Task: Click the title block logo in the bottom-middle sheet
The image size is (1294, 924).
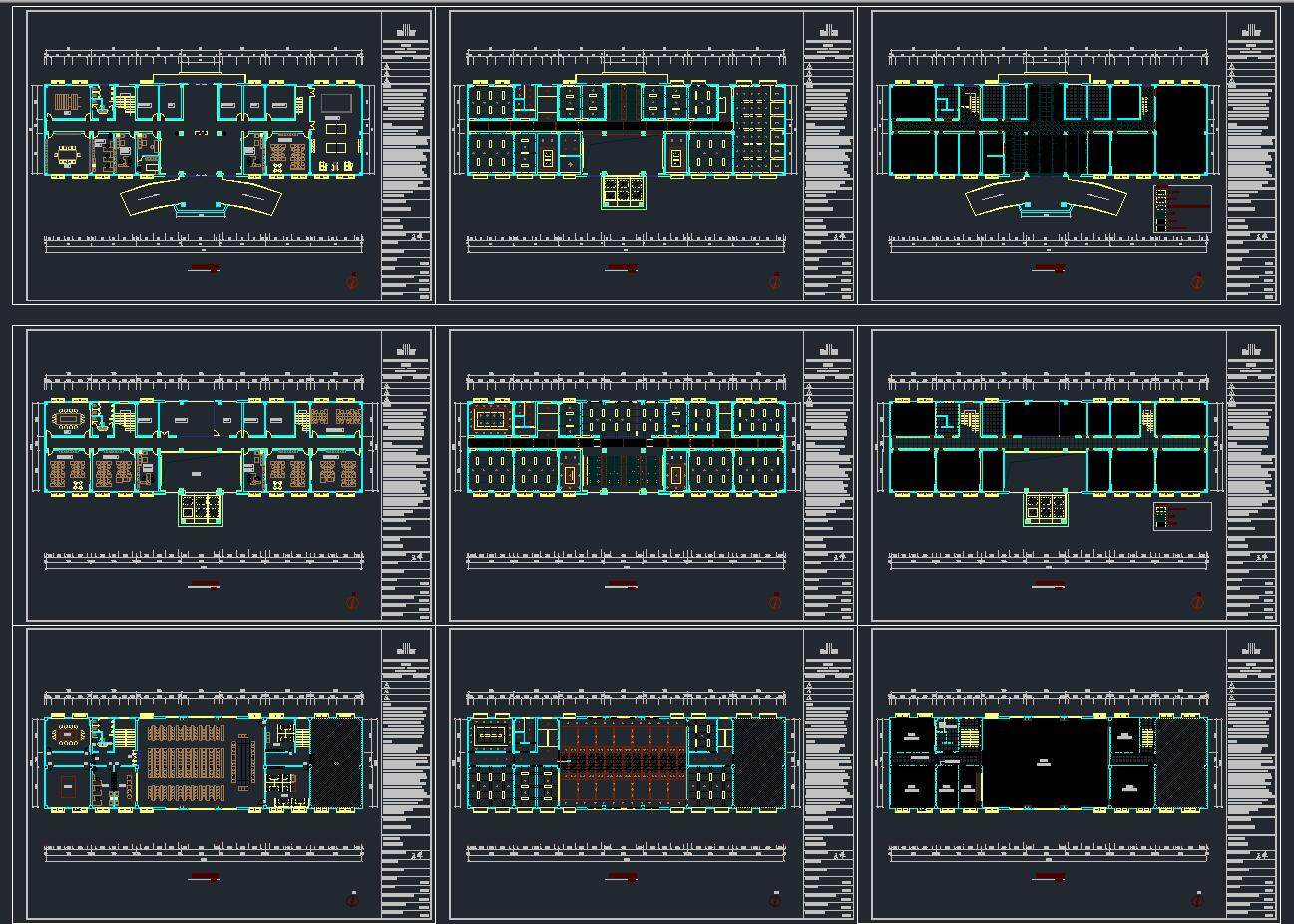Action: tap(828, 649)
